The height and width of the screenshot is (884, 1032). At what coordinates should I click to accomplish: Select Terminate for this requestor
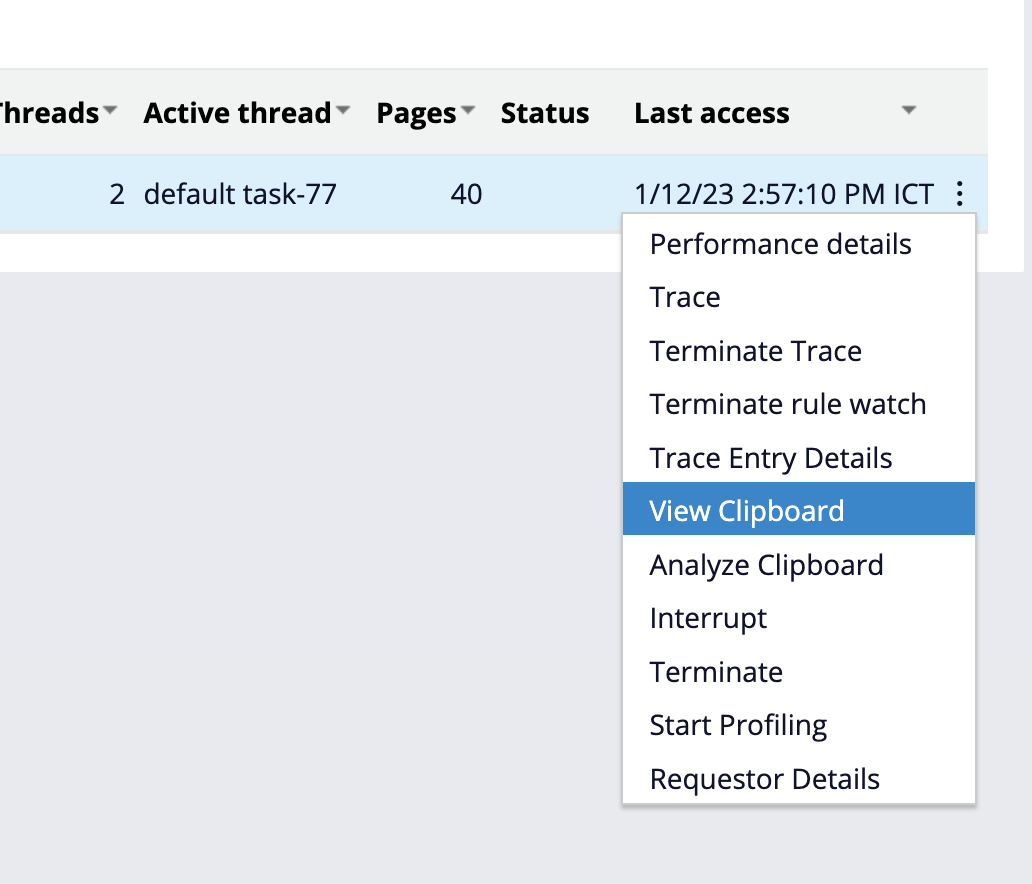(716, 671)
